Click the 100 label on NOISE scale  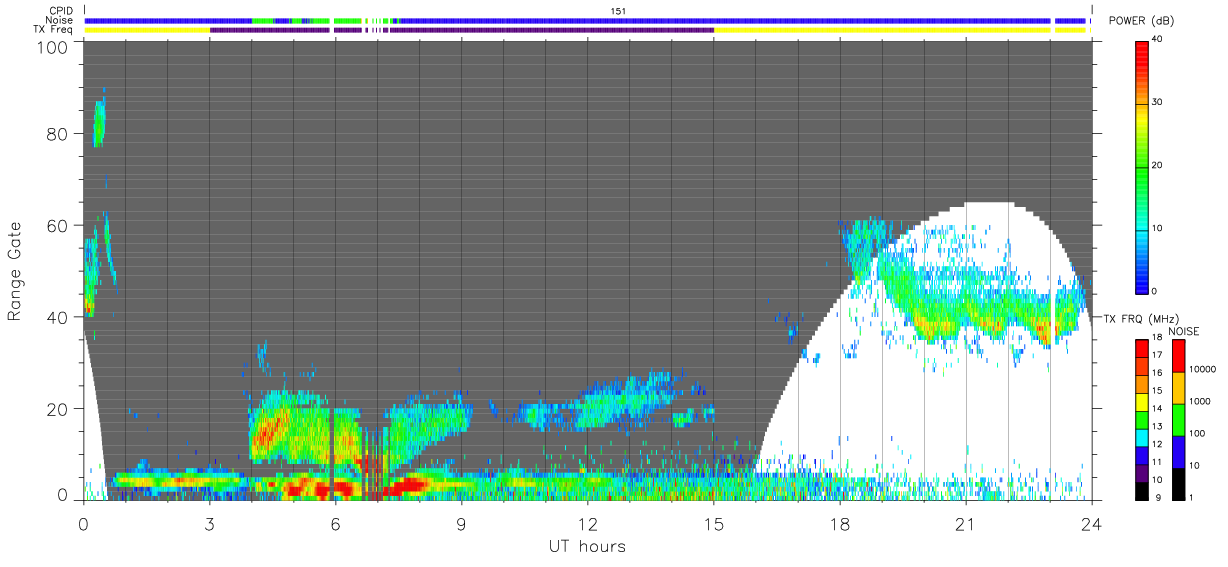tap(1199, 433)
